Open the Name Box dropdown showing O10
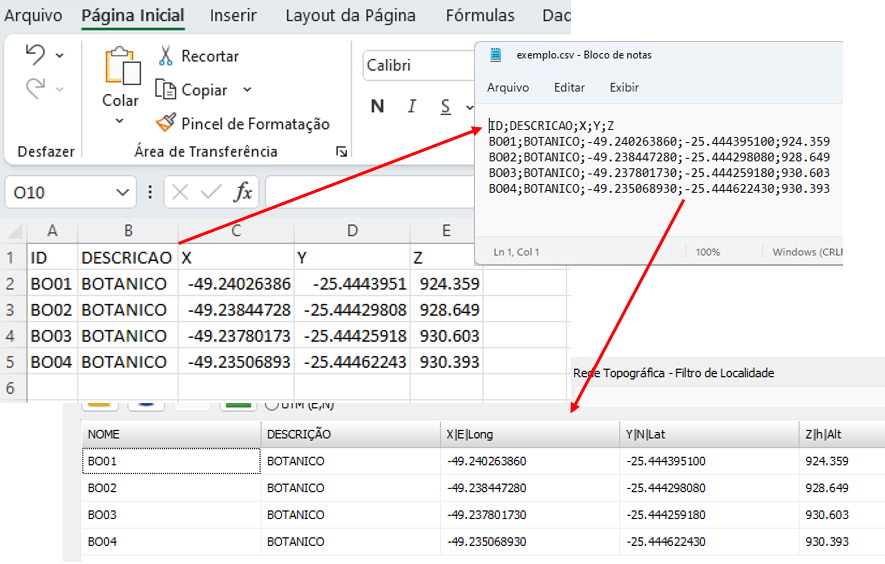885x564 pixels. point(122,193)
